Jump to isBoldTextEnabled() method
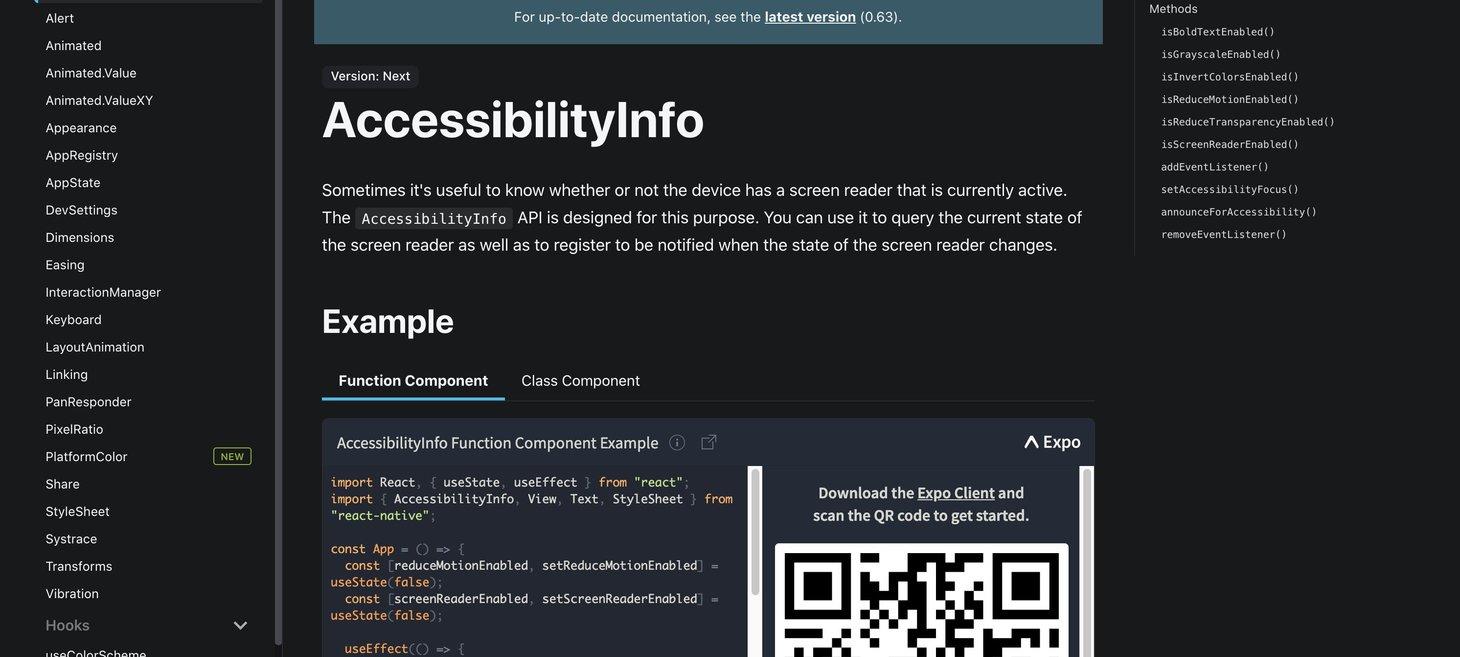The height and width of the screenshot is (657, 1460). [1218, 32]
